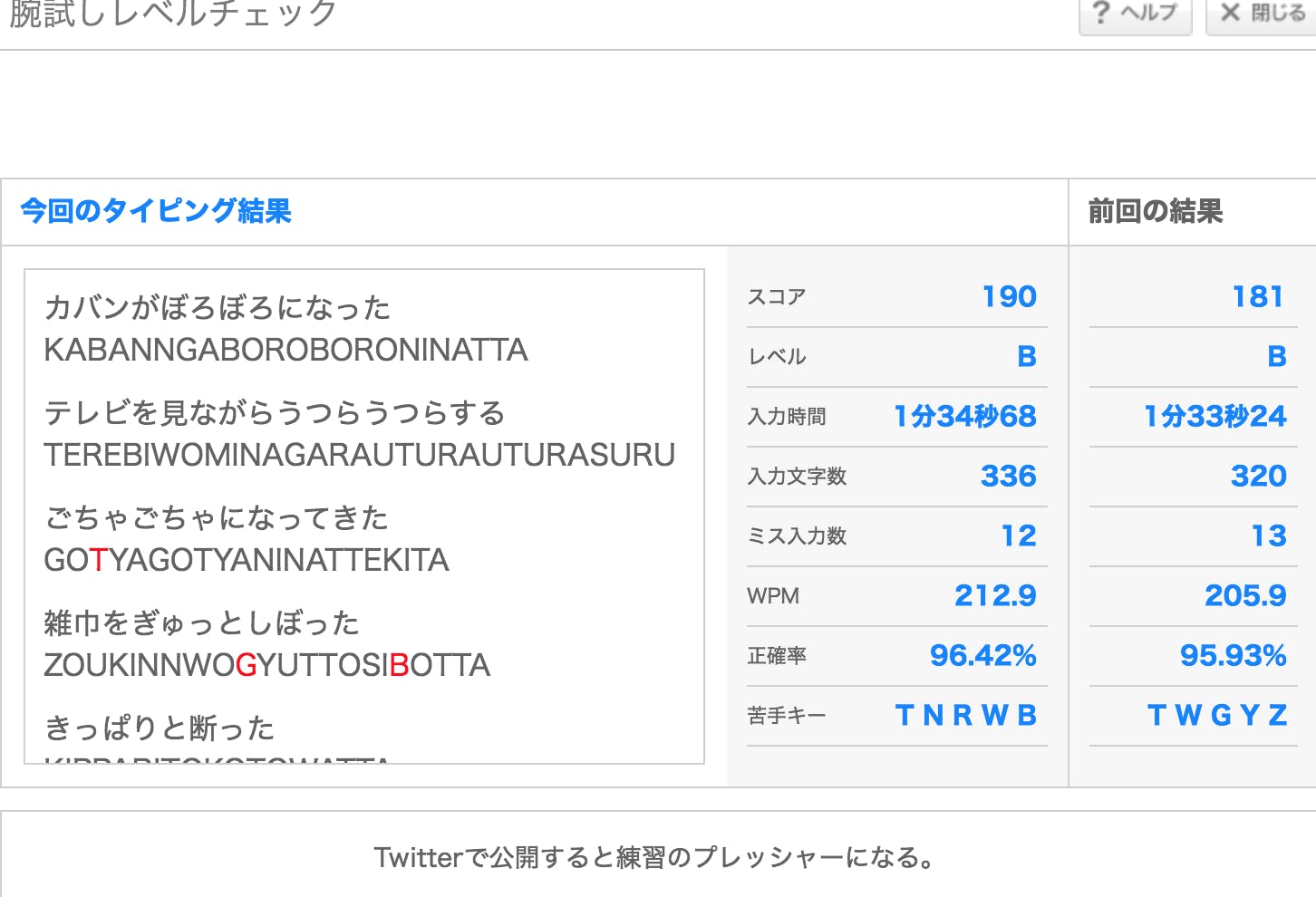The height and width of the screenshot is (897, 1316).
Task: Click the ZOUKINNWOGYUTTOSIBOTTA romaji line
Action: click(x=266, y=665)
